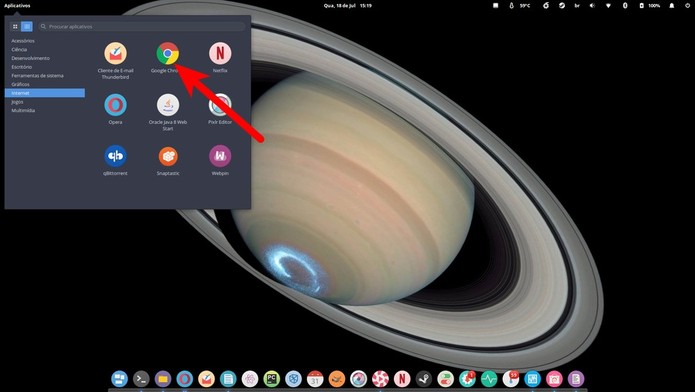Switch the menu to grid view
695x392 pixels.
(15, 27)
